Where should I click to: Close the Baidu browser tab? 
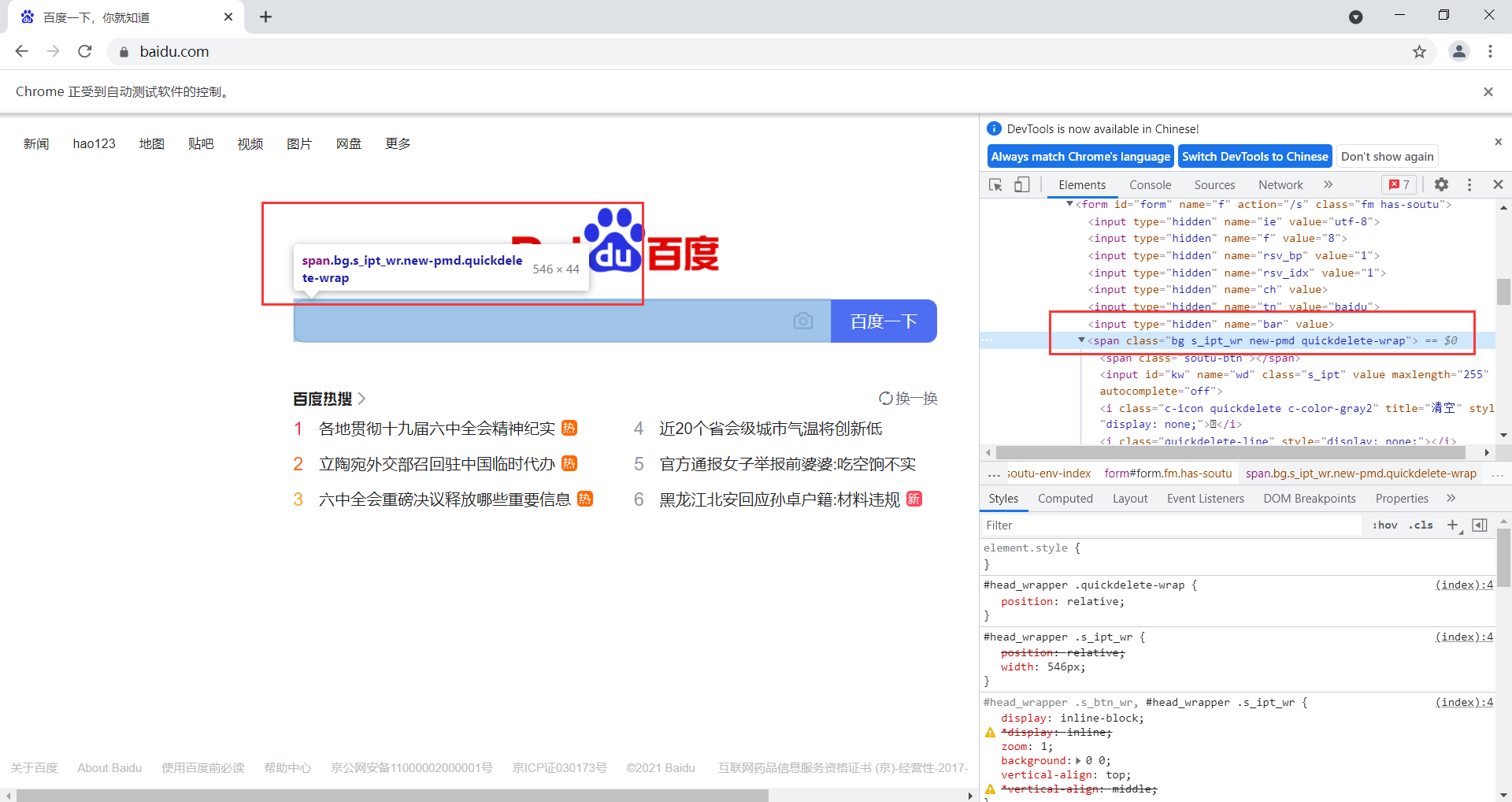click(228, 17)
